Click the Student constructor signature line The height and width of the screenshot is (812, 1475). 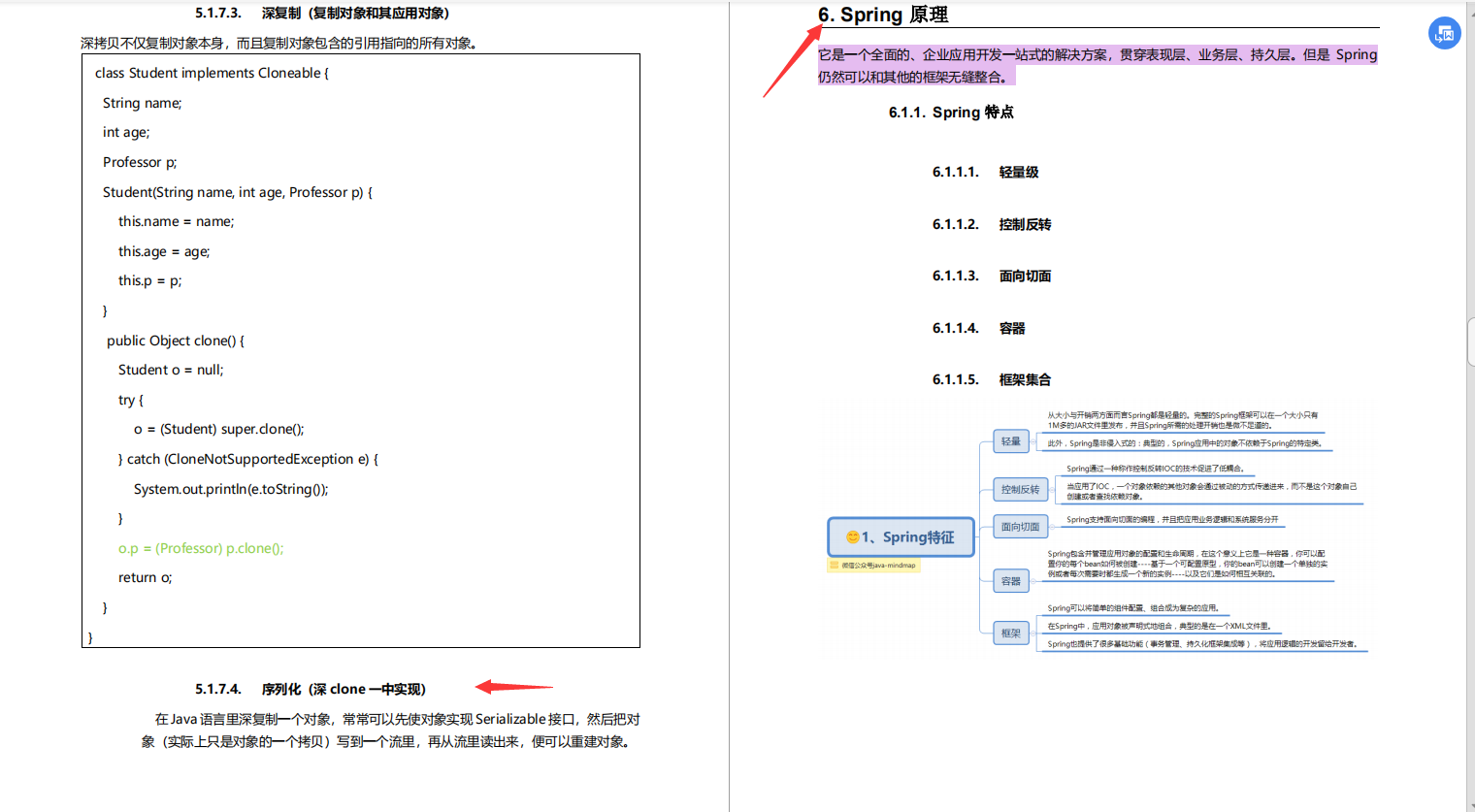pyautogui.click(x=238, y=192)
